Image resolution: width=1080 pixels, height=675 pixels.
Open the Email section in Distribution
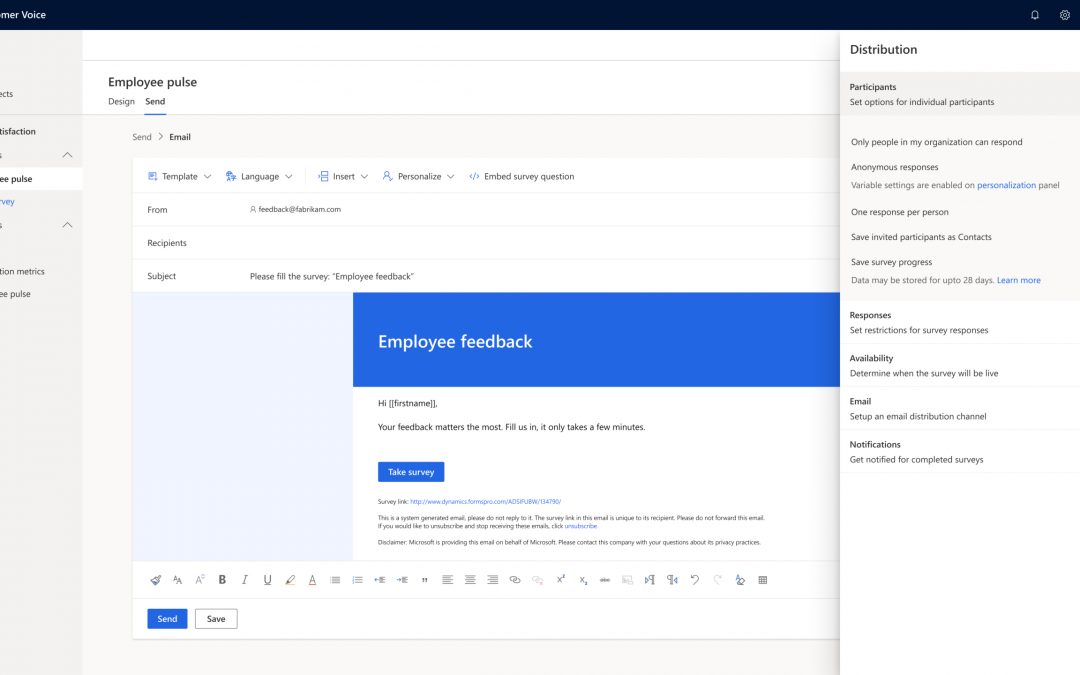(960, 408)
